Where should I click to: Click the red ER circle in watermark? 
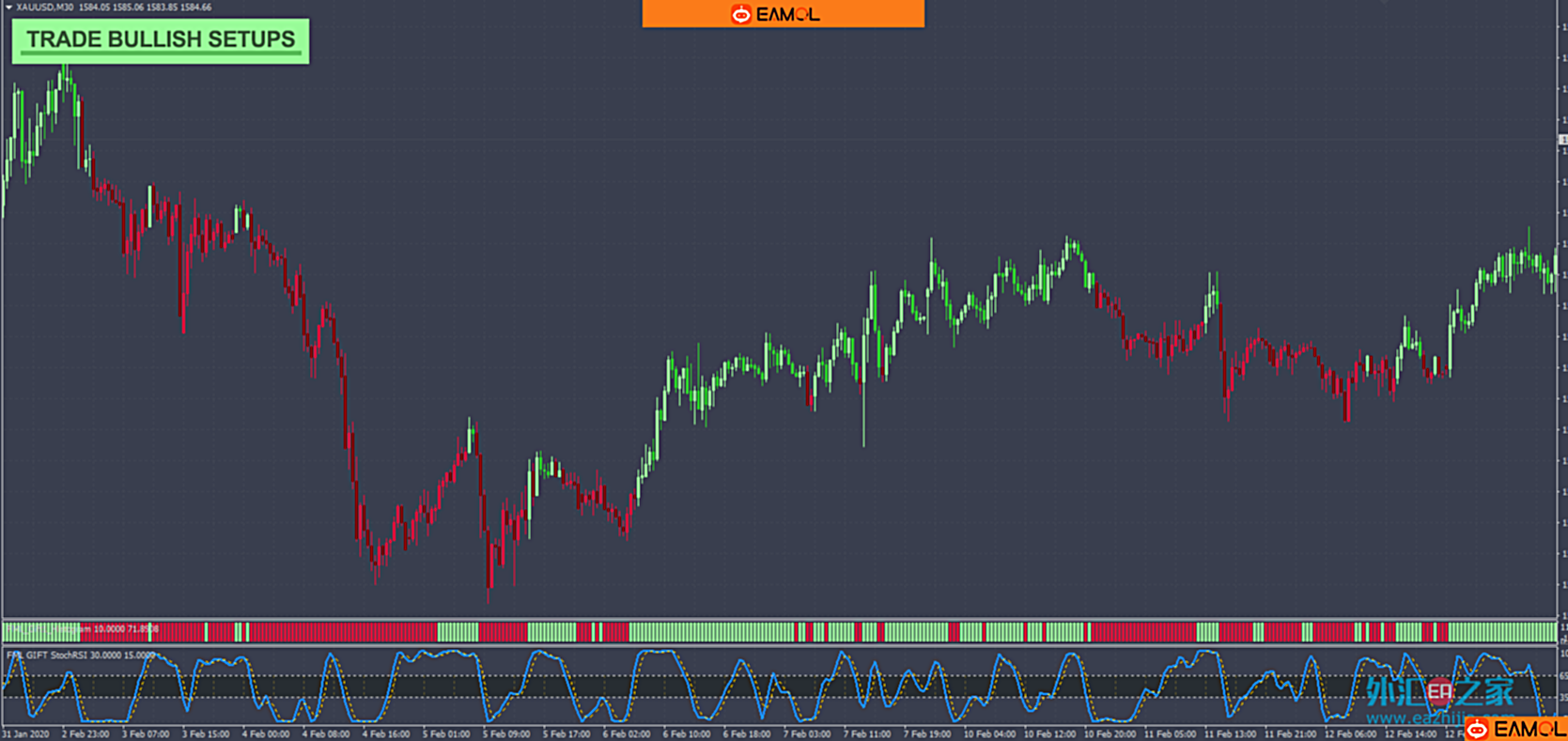click(x=1439, y=692)
